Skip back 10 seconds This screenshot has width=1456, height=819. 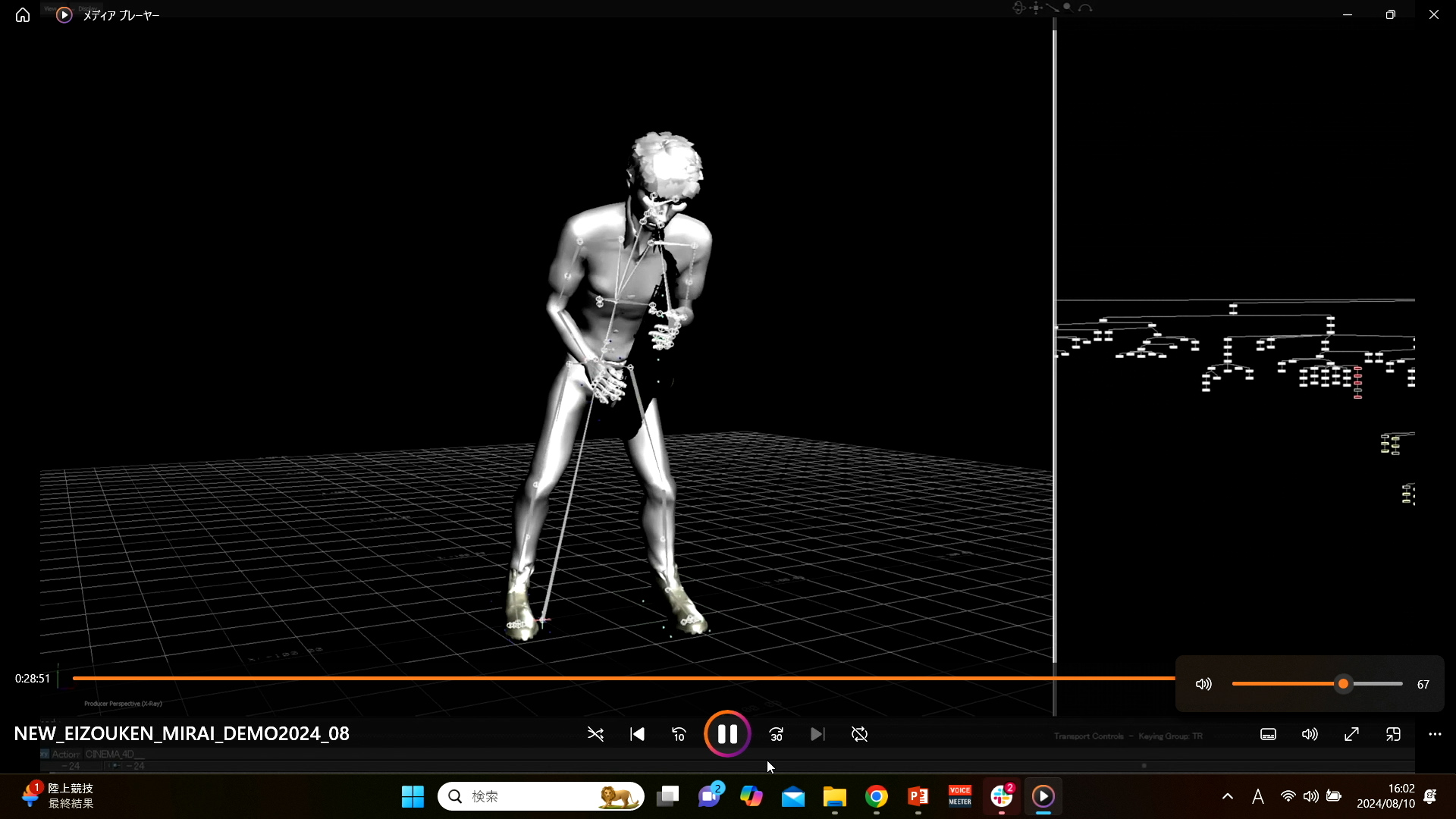coord(679,734)
